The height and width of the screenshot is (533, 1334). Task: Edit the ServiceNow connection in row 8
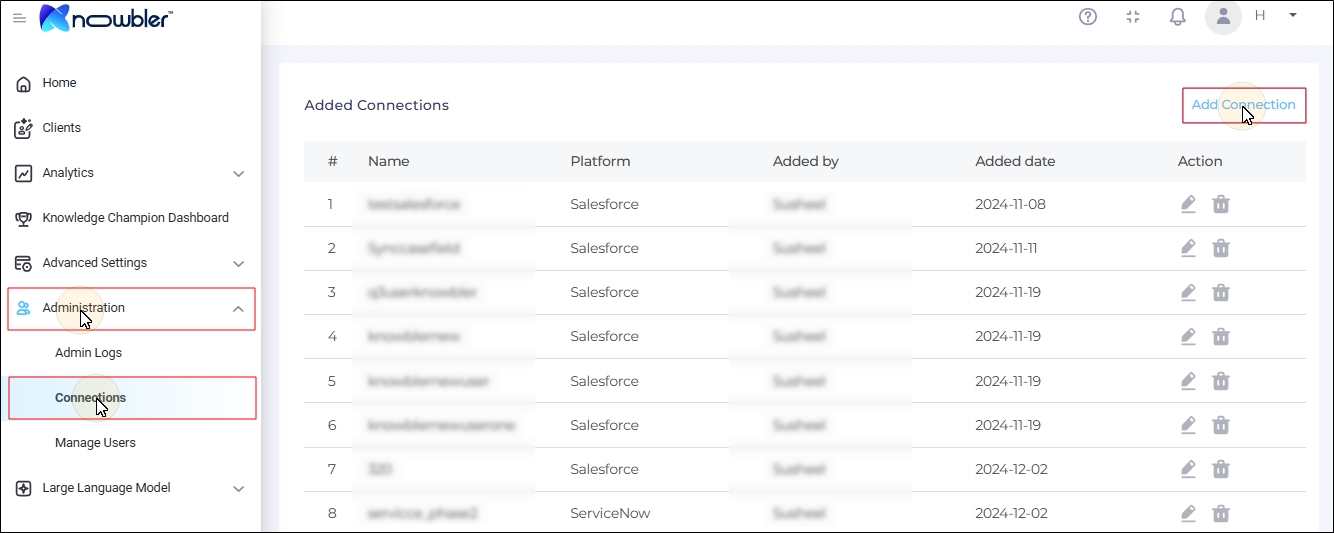[x=1188, y=513]
